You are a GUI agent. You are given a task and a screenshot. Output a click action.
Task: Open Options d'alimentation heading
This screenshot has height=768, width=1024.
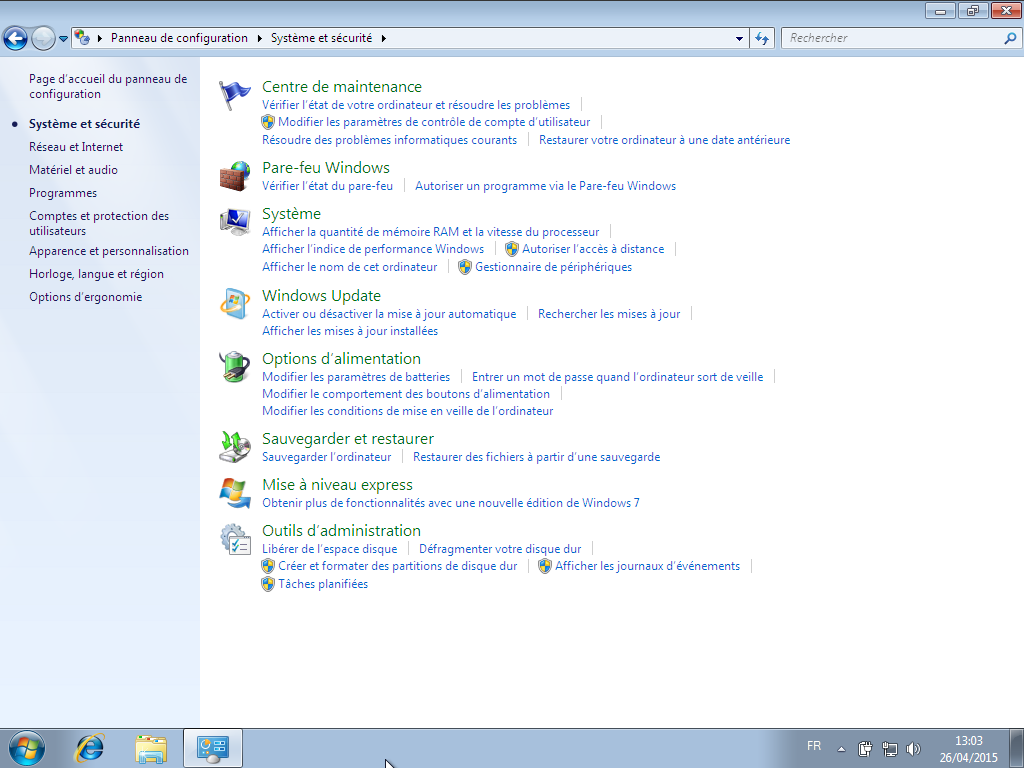tap(341, 359)
